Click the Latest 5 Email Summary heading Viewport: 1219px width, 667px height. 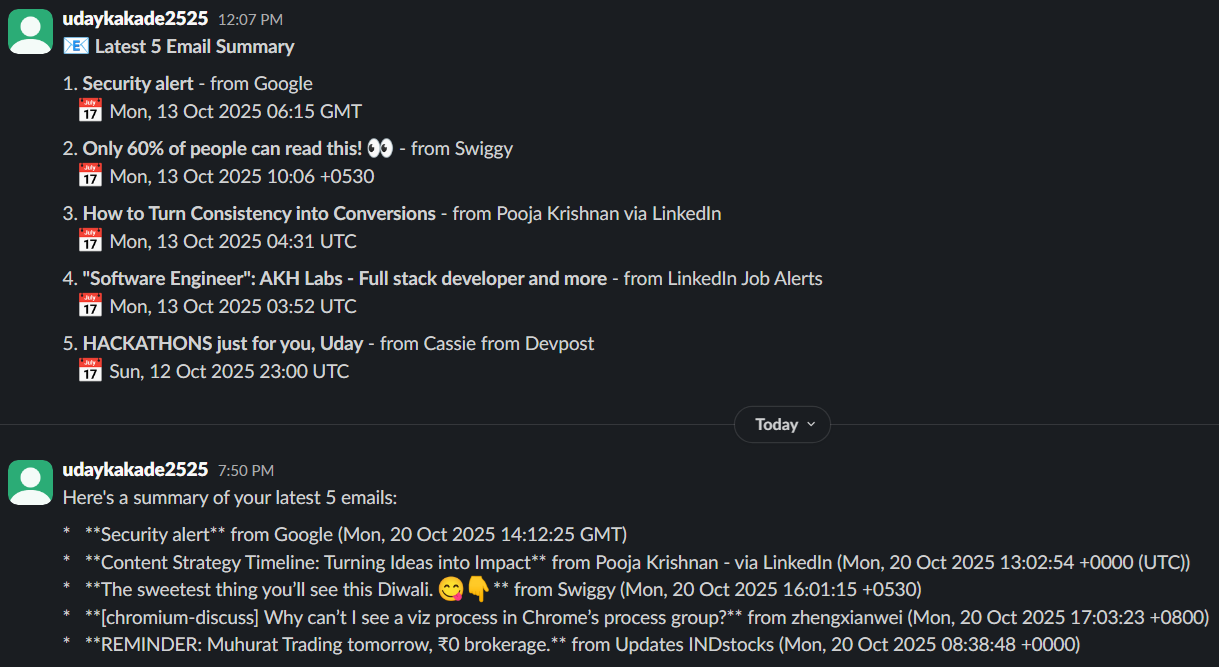point(195,47)
